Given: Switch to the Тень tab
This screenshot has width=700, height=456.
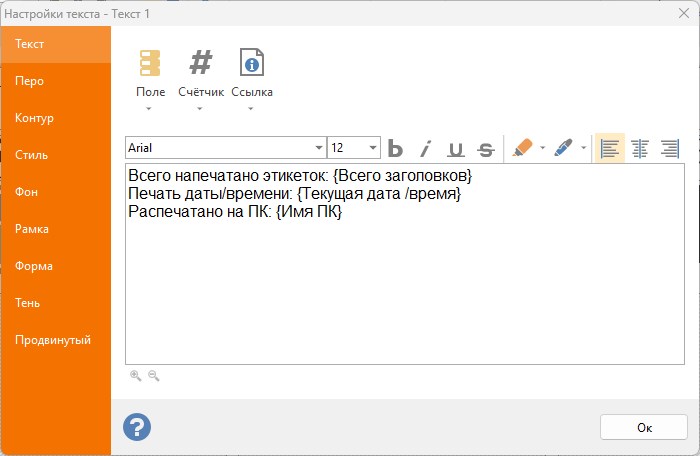Looking at the screenshot, I should 55,303.
